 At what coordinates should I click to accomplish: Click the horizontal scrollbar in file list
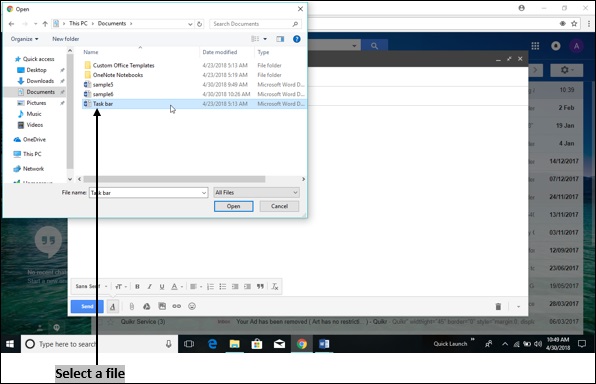click(x=174, y=179)
